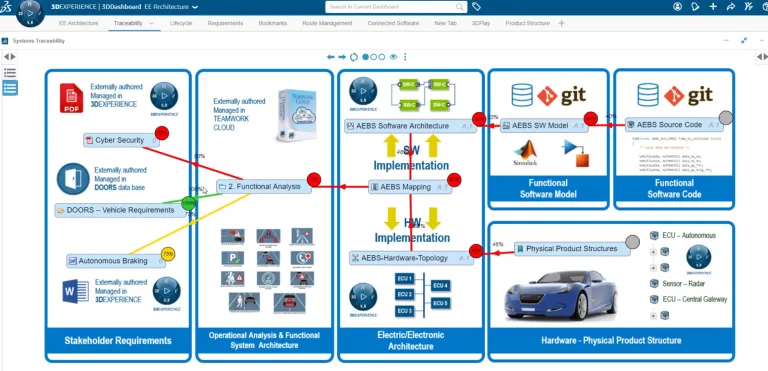768x371 pixels.
Task: Expand tree node above Sensor – Radar
Action: pyautogui.click(x=653, y=268)
